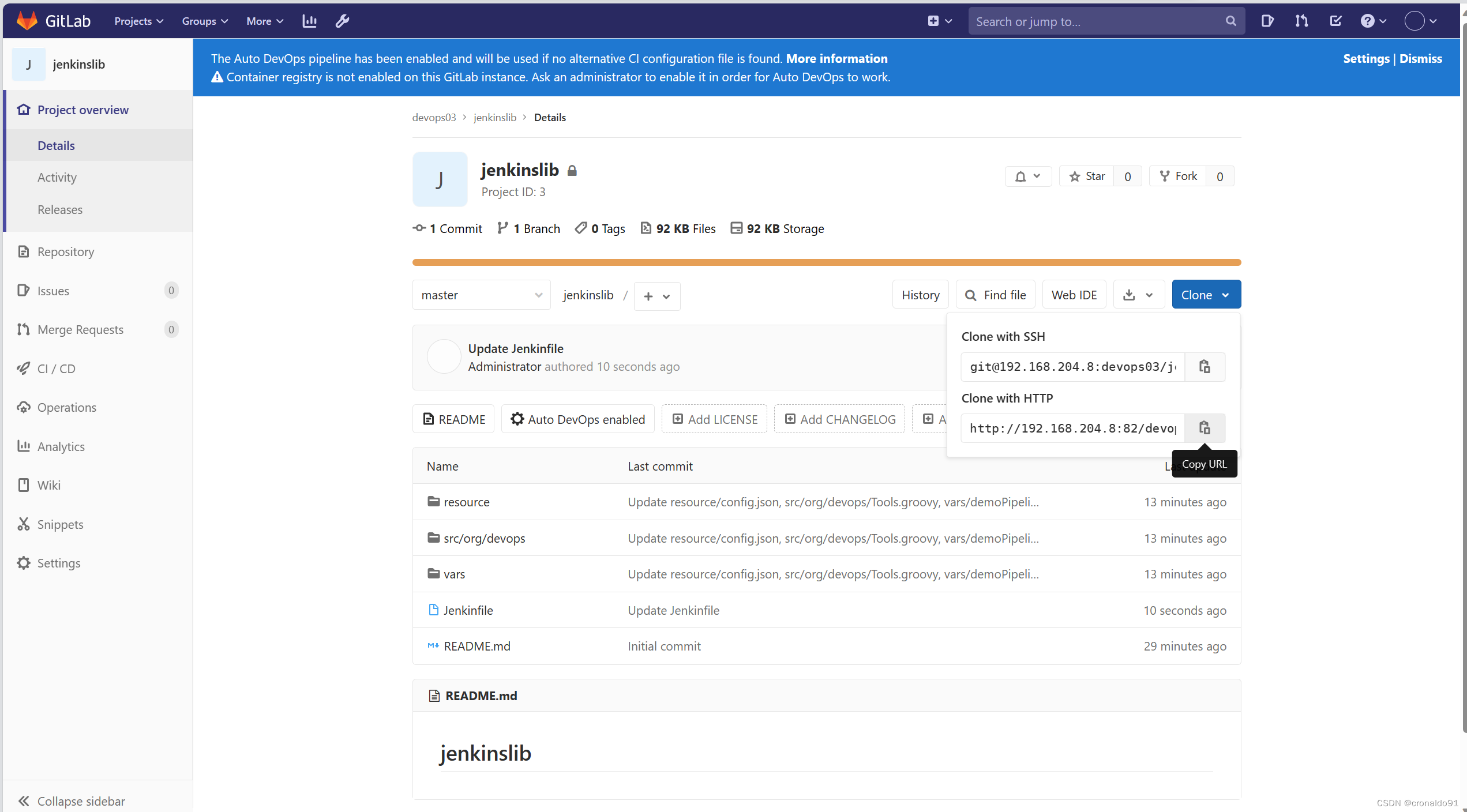Viewport: 1467px width, 812px height.
Task: Open the Wiki sidebar section
Action: (98, 485)
